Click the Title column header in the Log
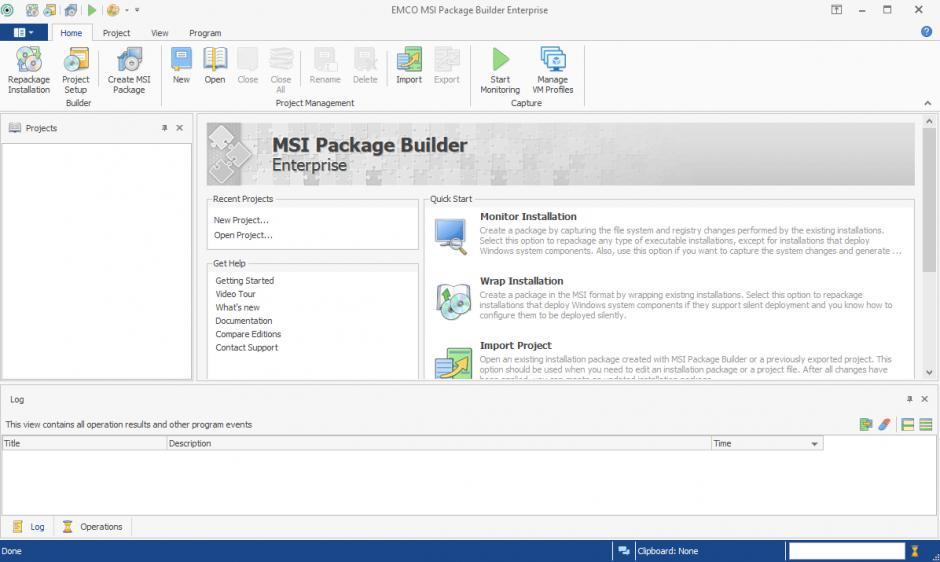 tap(84, 443)
